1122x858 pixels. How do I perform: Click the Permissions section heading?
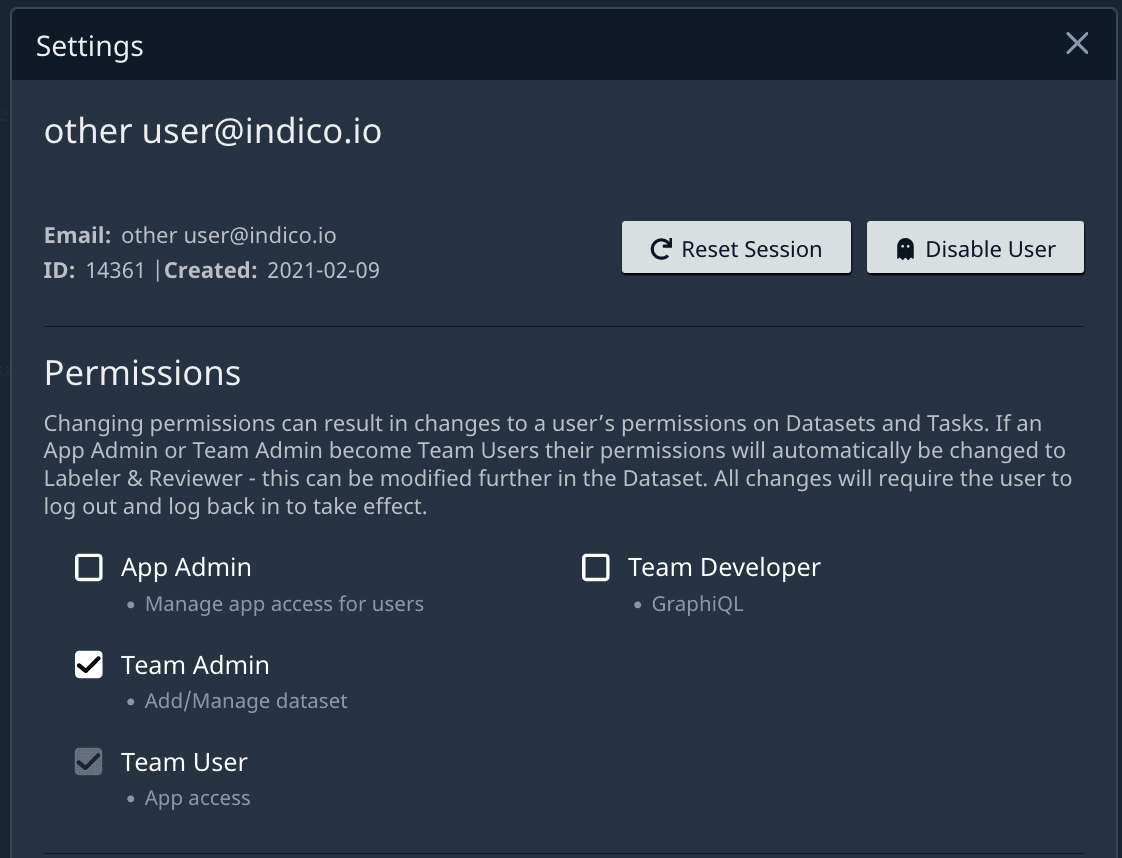pos(142,373)
